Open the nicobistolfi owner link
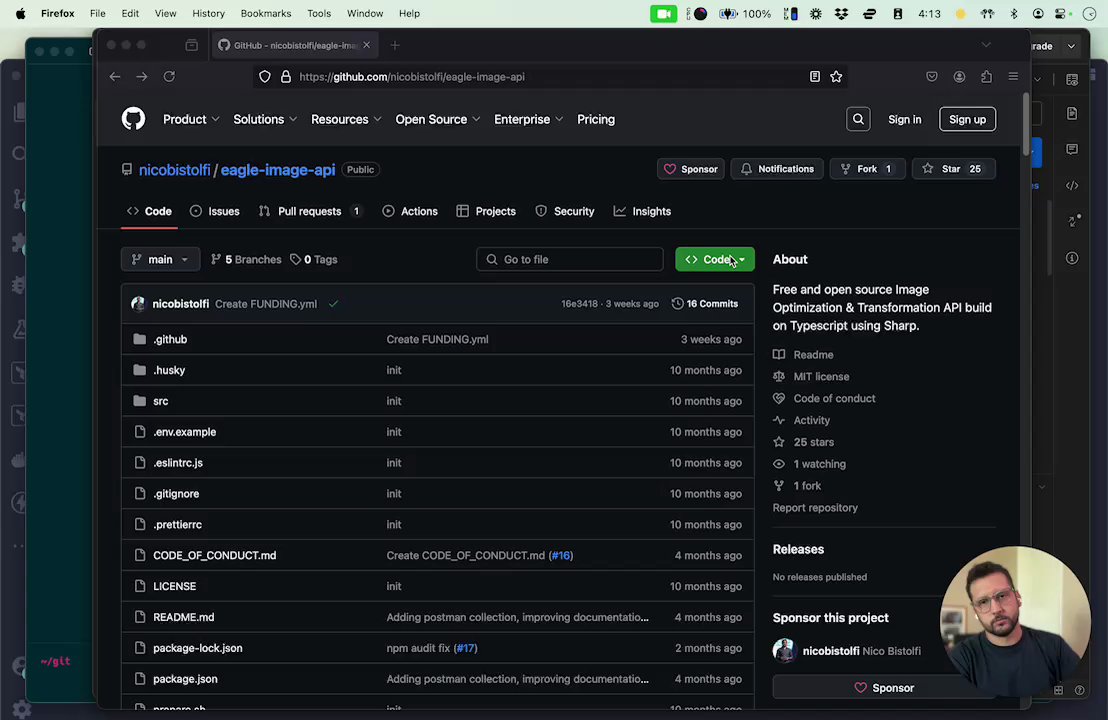 pos(175,170)
